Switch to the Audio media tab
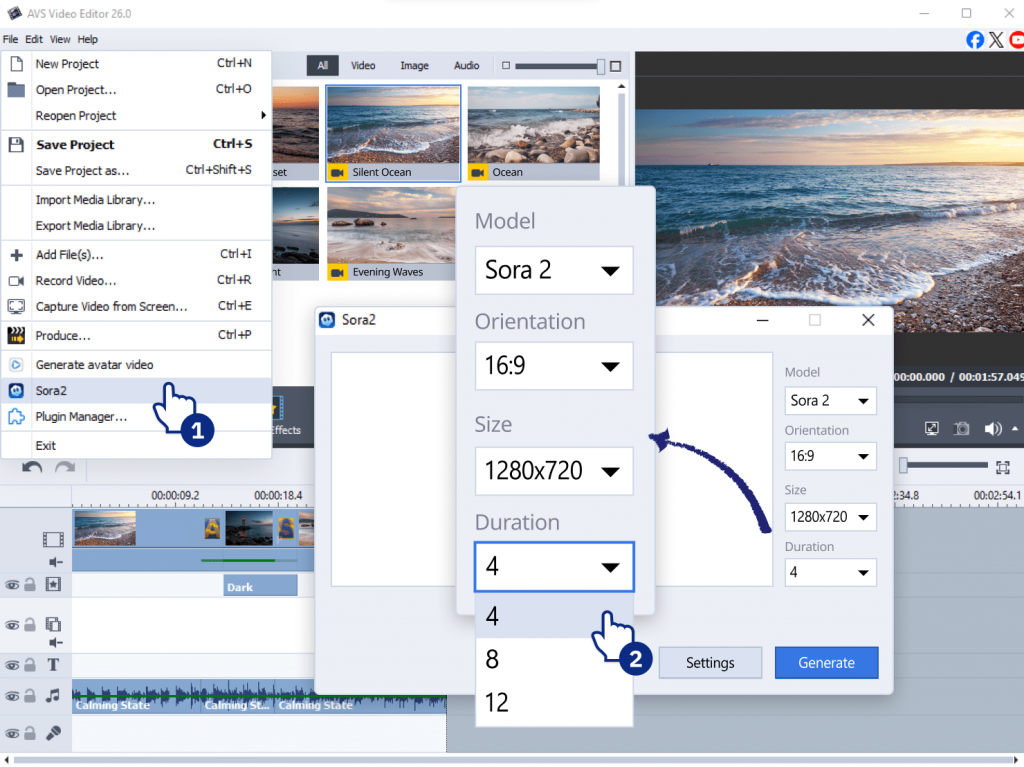 point(466,65)
